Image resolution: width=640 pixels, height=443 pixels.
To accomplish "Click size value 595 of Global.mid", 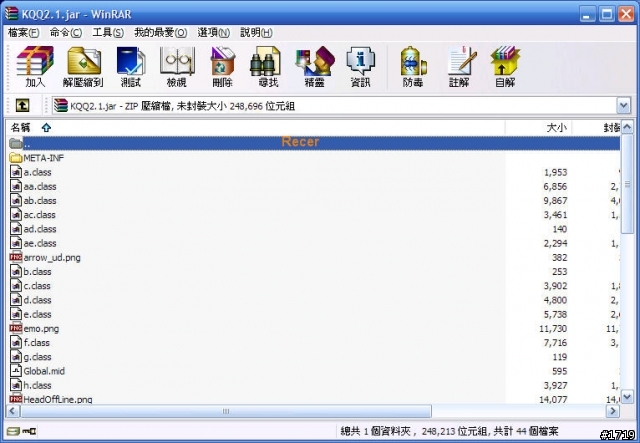I will [560, 371].
